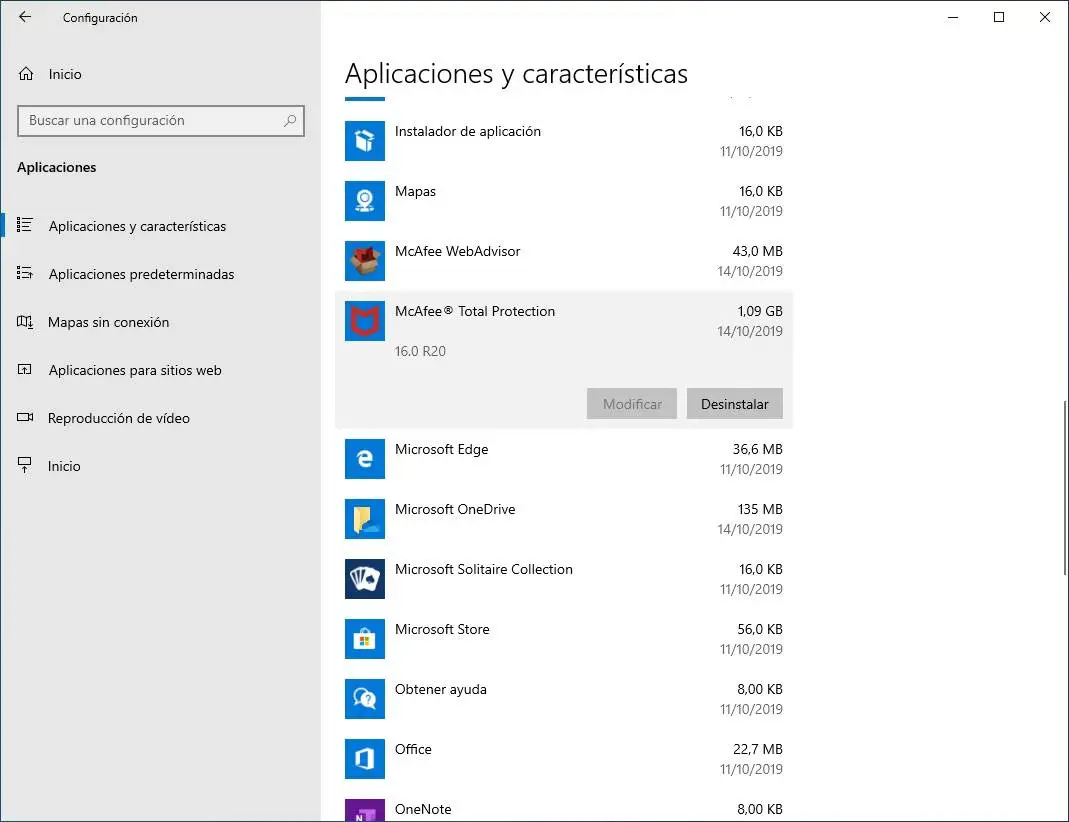Maximize the Configuración window
1069x822 pixels.
click(x=999, y=17)
